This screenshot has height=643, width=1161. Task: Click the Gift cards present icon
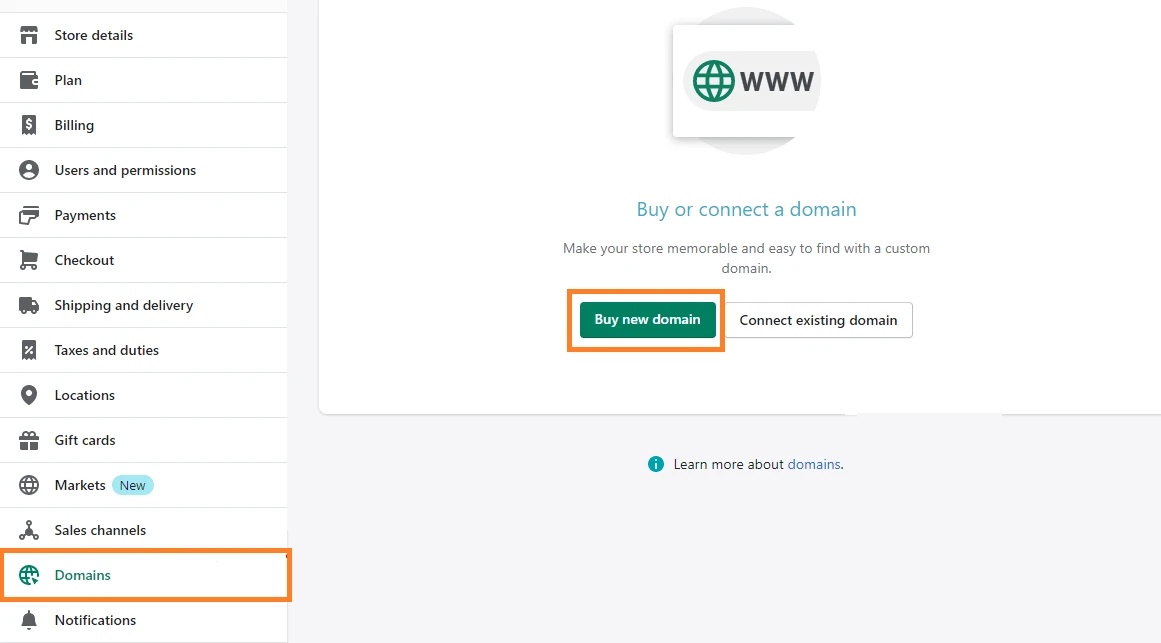click(29, 440)
